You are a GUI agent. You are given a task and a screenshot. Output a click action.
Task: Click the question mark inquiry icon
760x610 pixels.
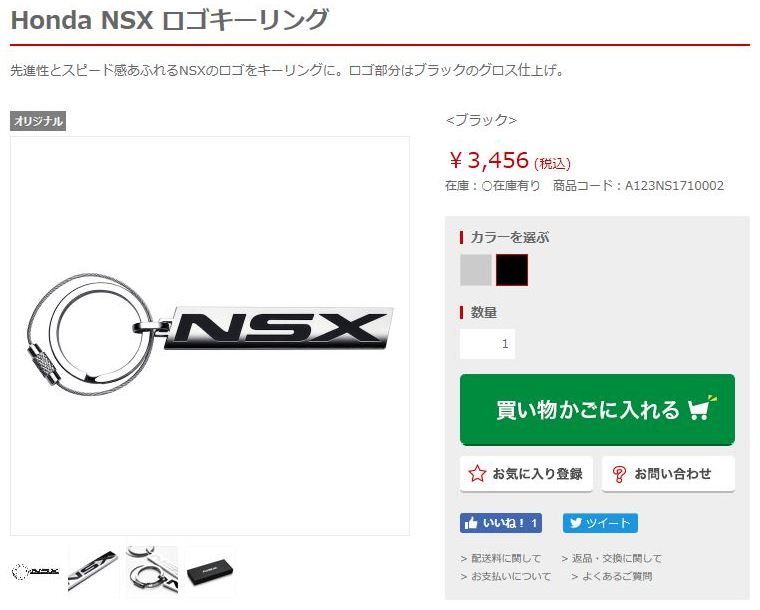tap(619, 474)
